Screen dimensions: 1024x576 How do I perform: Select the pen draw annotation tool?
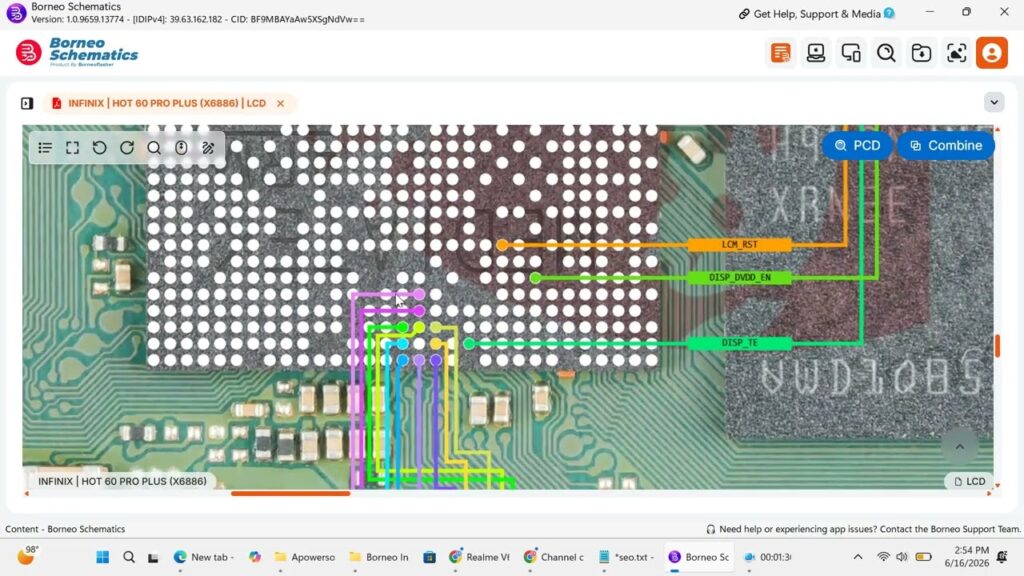(208, 148)
